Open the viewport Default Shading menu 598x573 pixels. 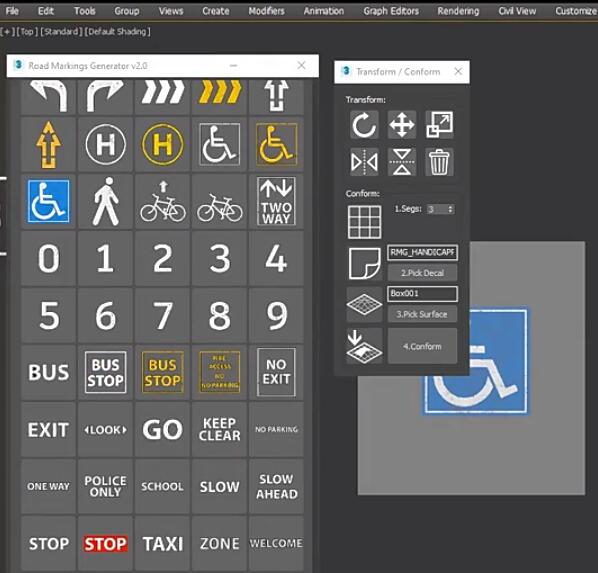click(117, 31)
